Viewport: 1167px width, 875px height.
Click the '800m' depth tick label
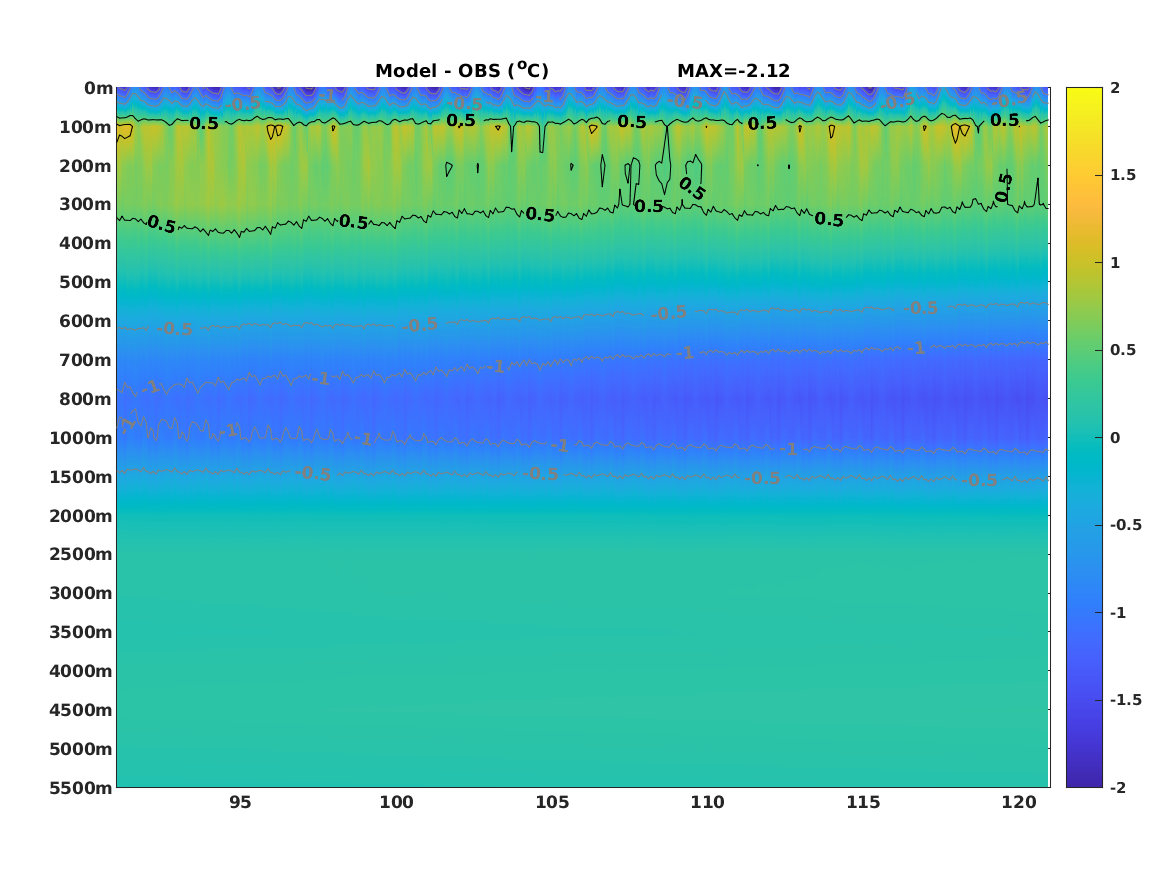(x=86, y=399)
